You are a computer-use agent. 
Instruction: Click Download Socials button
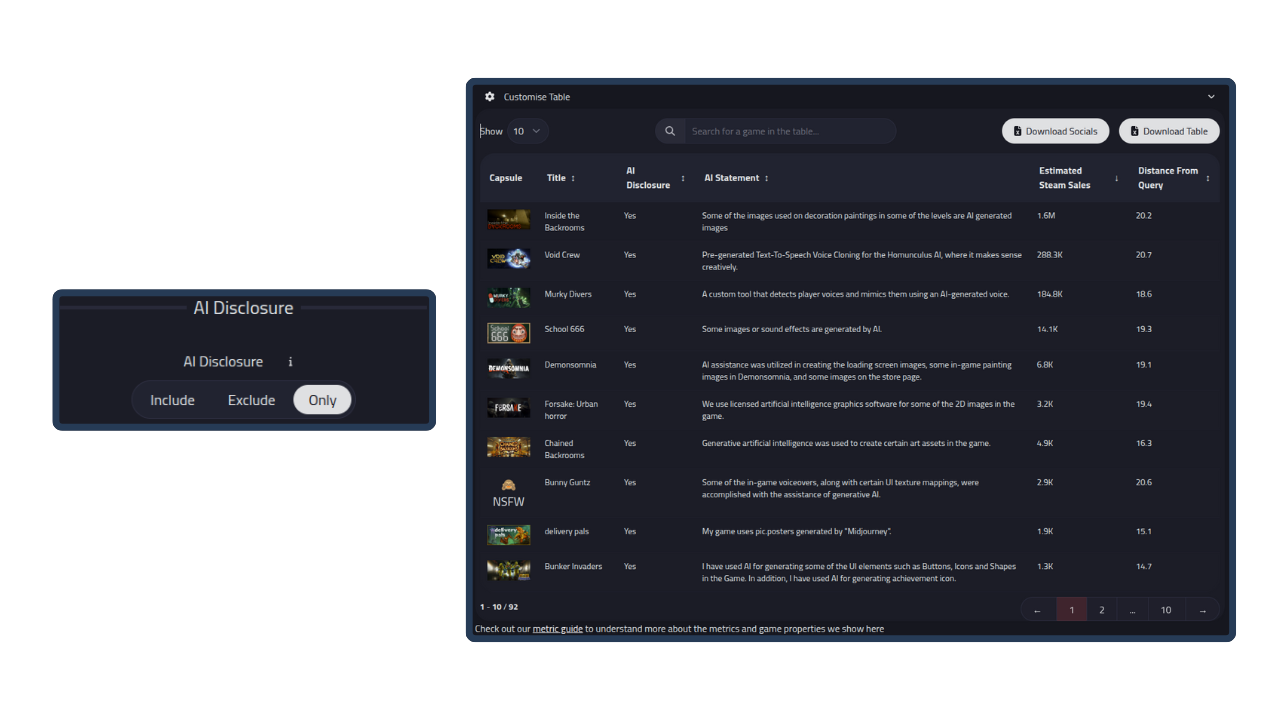click(1055, 131)
